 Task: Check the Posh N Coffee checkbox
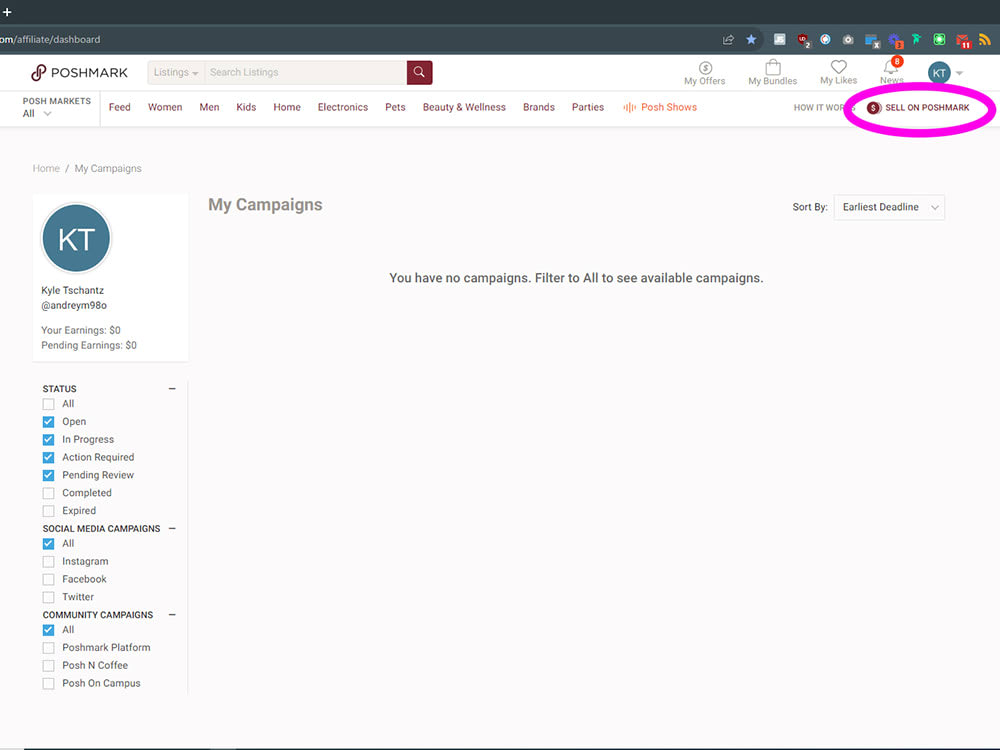click(48, 666)
